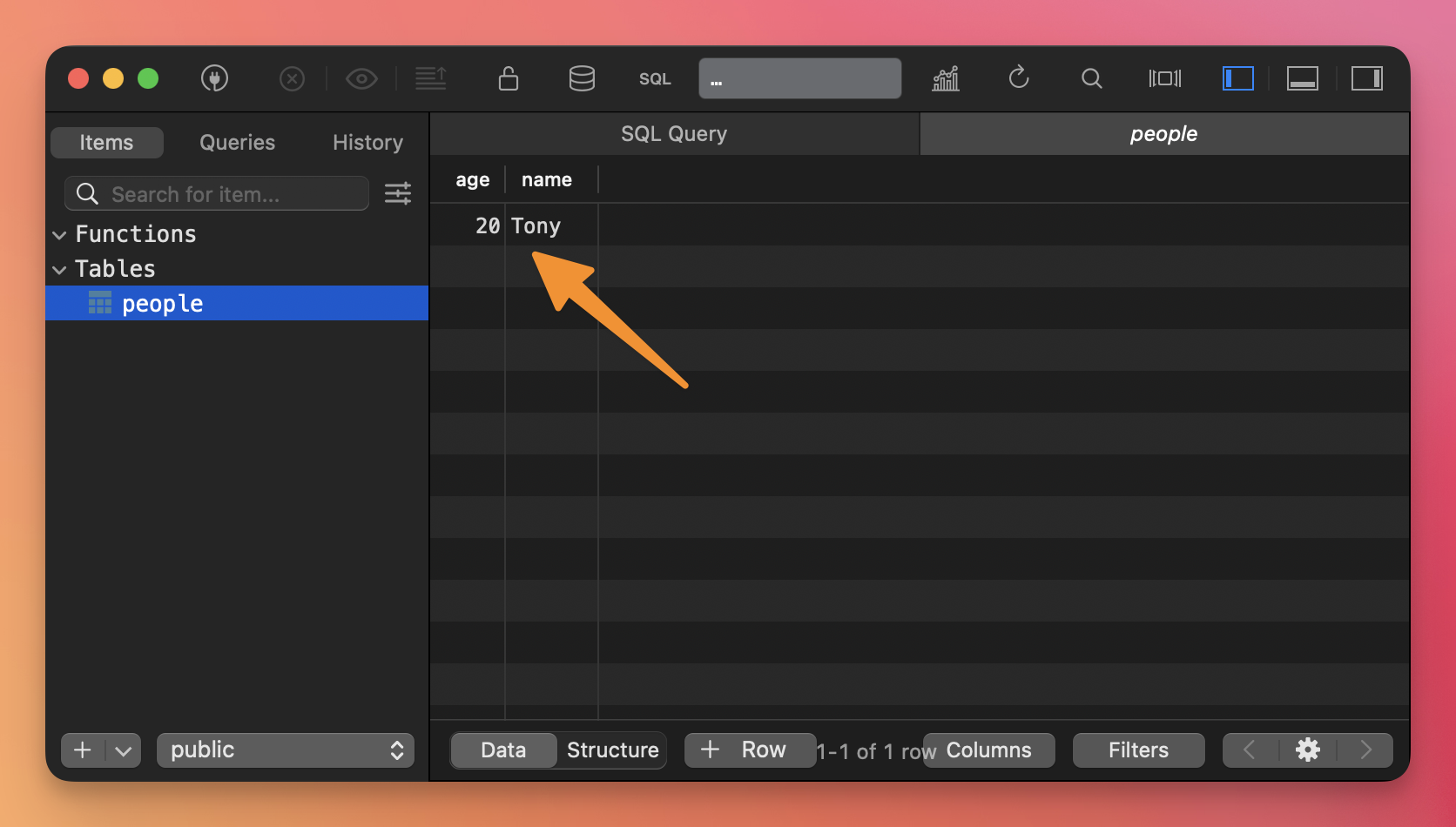Click the connection plug icon
Image resolution: width=1456 pixels, height=827 pixels.
tap(214, 78)
